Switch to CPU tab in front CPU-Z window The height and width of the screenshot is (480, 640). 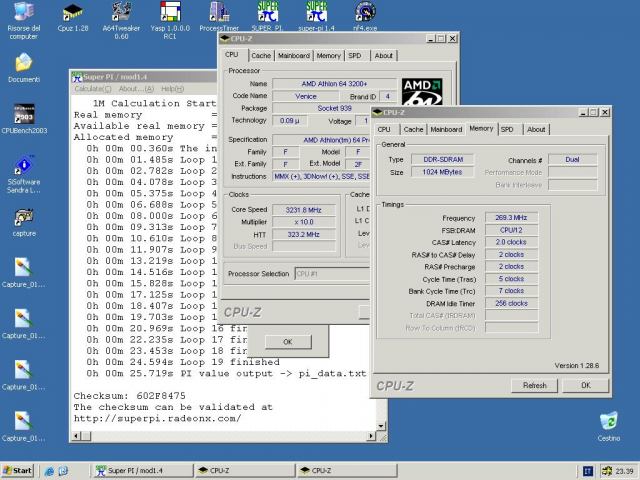click(384, 129)
